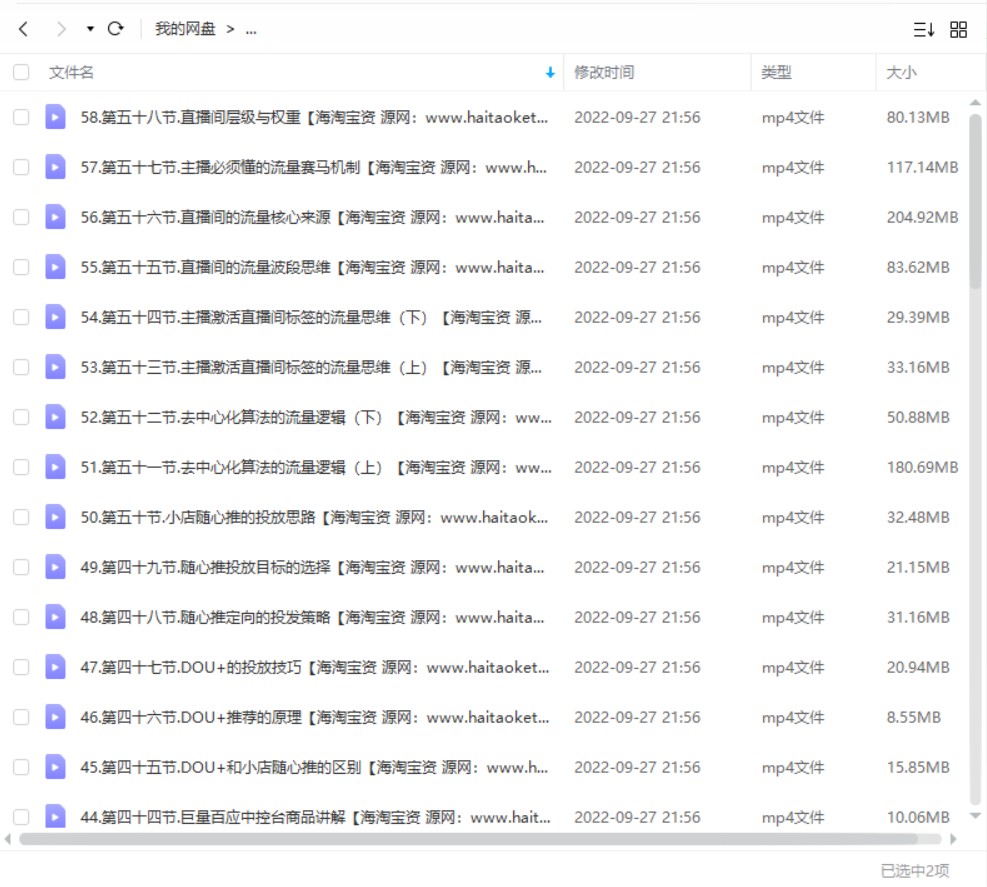Click video icon of 46.第四十六节 file
This screenshot has width=987, height=887.
[x=55, y=717]
